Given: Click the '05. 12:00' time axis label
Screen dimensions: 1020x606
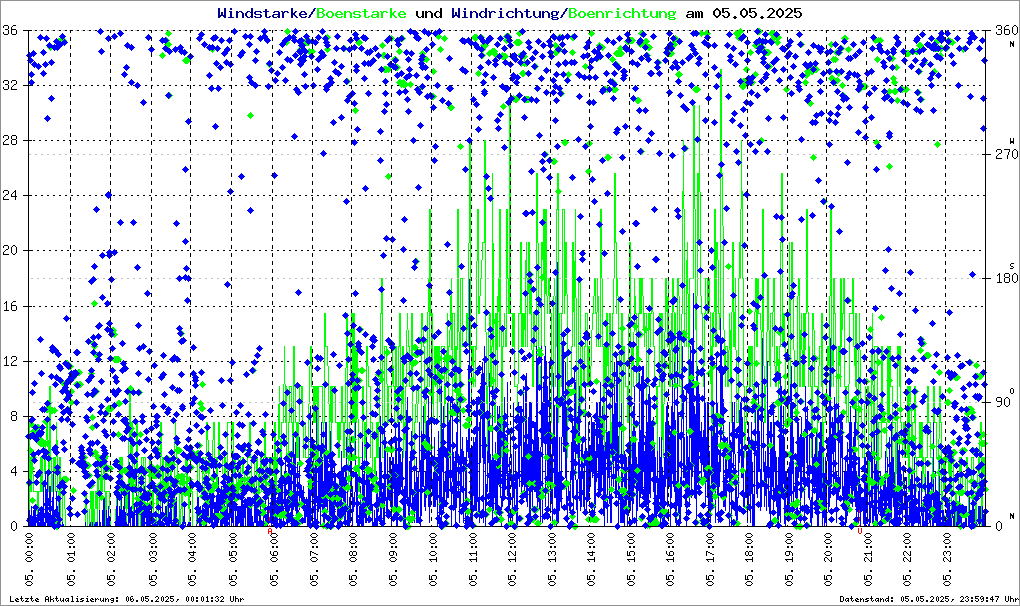Looking at the screenshot, I should [513, 558].
